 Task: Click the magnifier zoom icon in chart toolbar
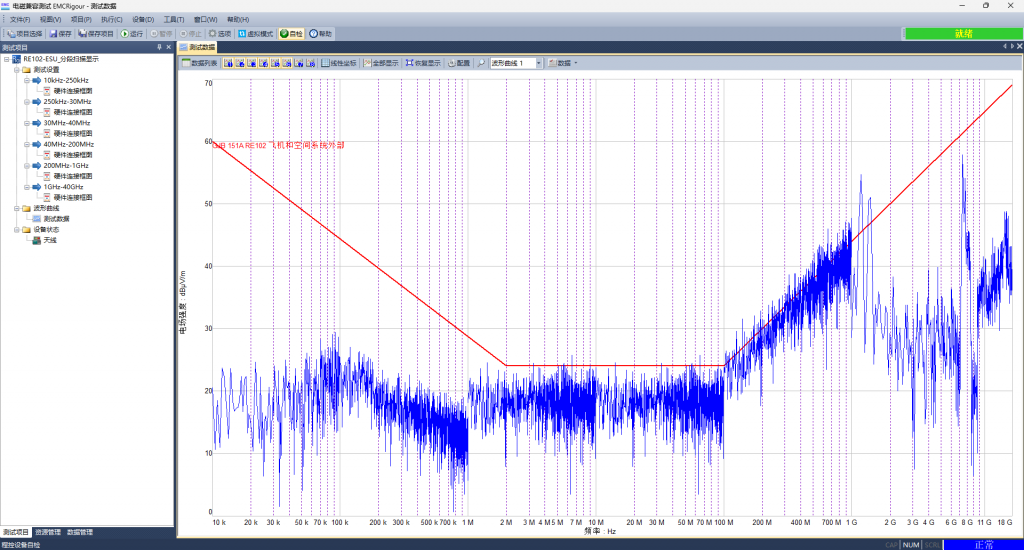point(481,63)
